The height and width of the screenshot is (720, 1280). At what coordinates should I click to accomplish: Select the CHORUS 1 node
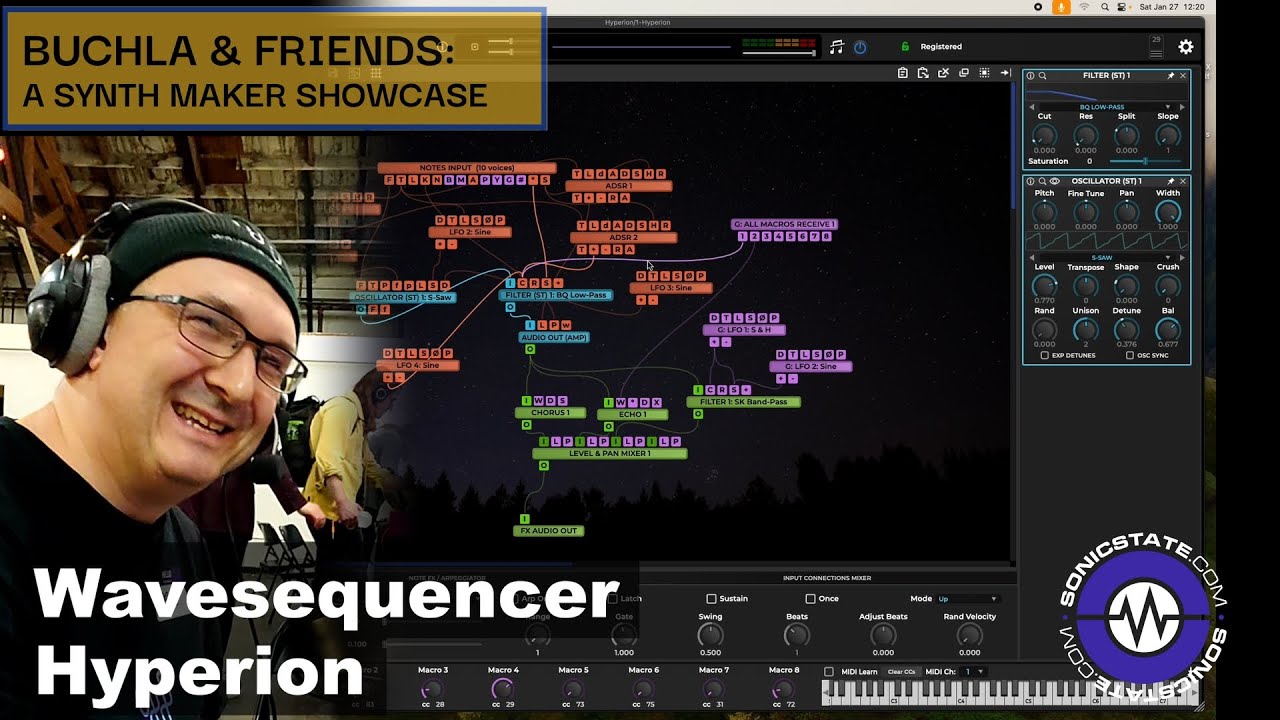click(550, 412)
